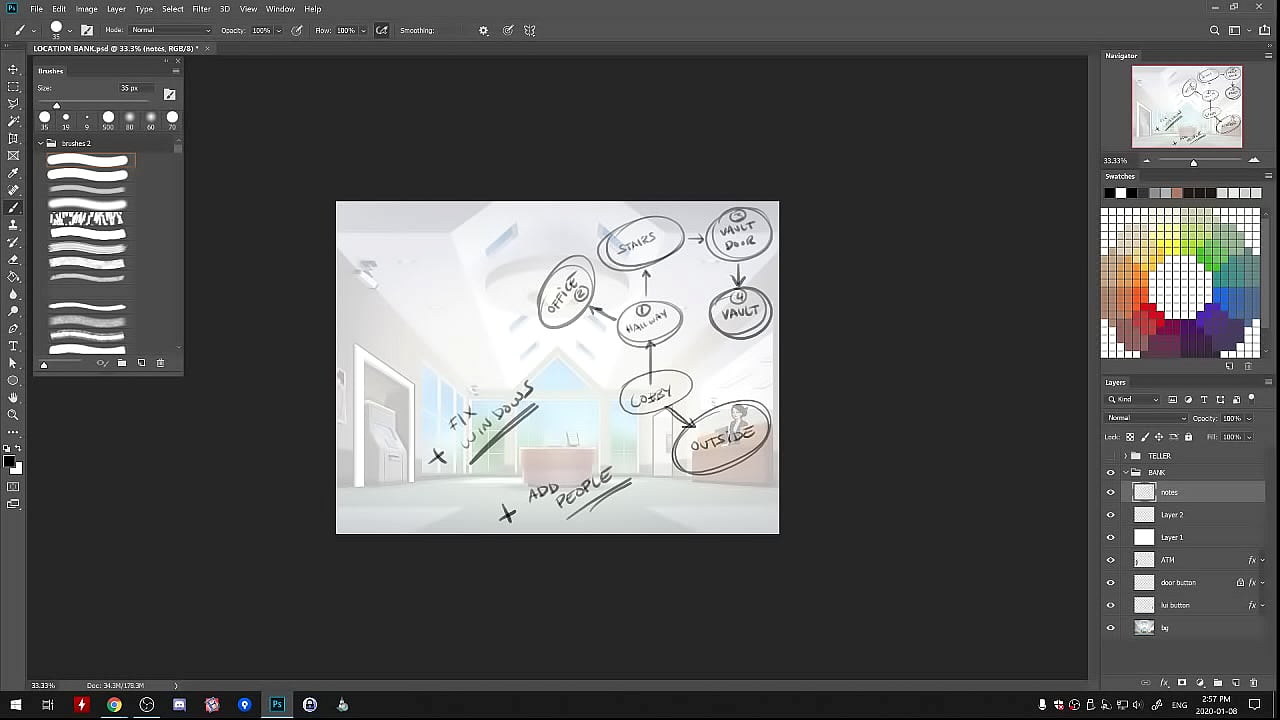Viewport: 1280px width, 720px height.
Task: Select the door button layer
Action: click(1178, 583)
